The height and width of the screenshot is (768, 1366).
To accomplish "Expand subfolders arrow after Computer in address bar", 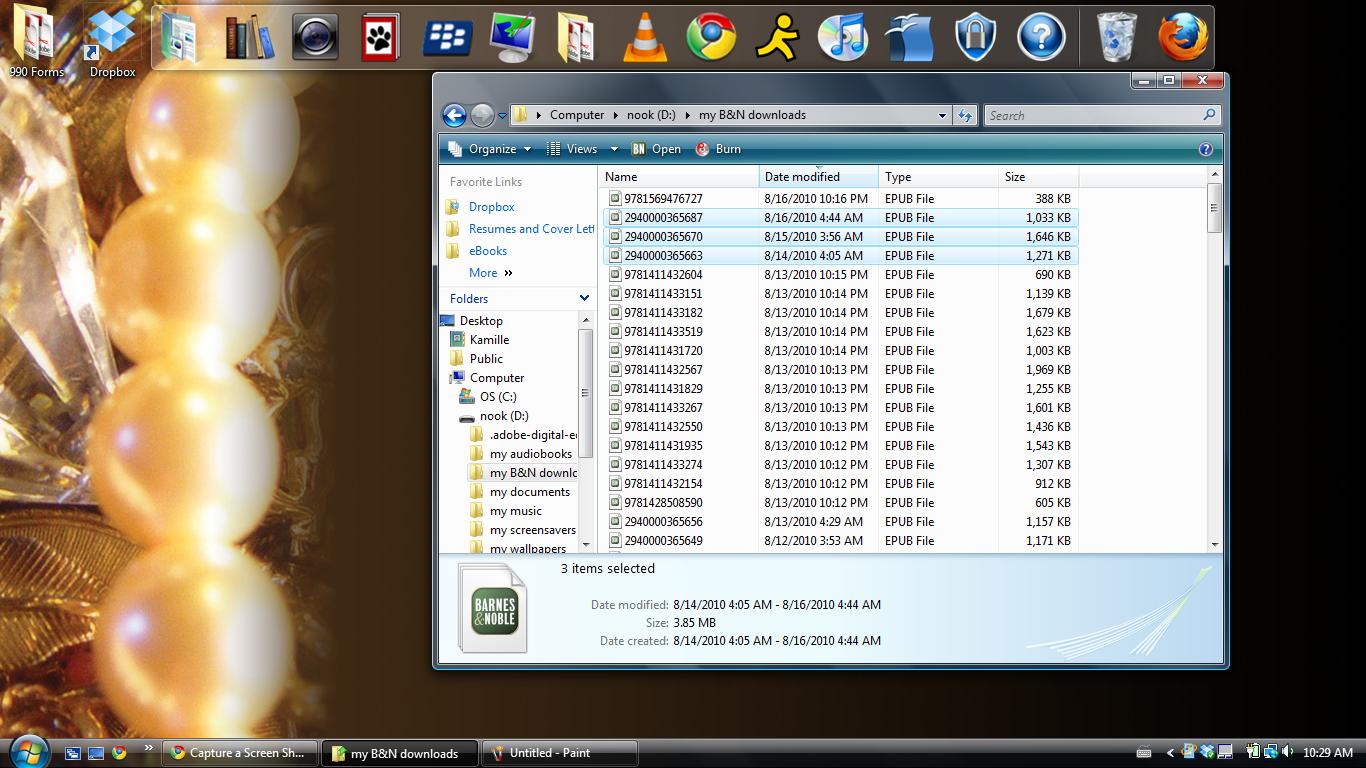I will [616, 115].
